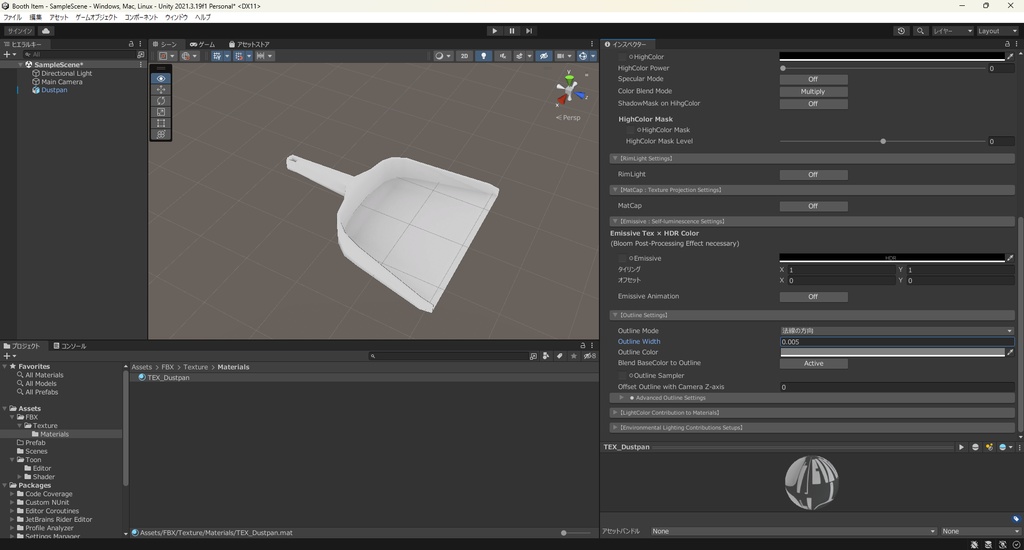Viewport: 1024px width, 550px height.
Task: Select the View (eye) tool in scene overlay
Action: pos(161,78)
